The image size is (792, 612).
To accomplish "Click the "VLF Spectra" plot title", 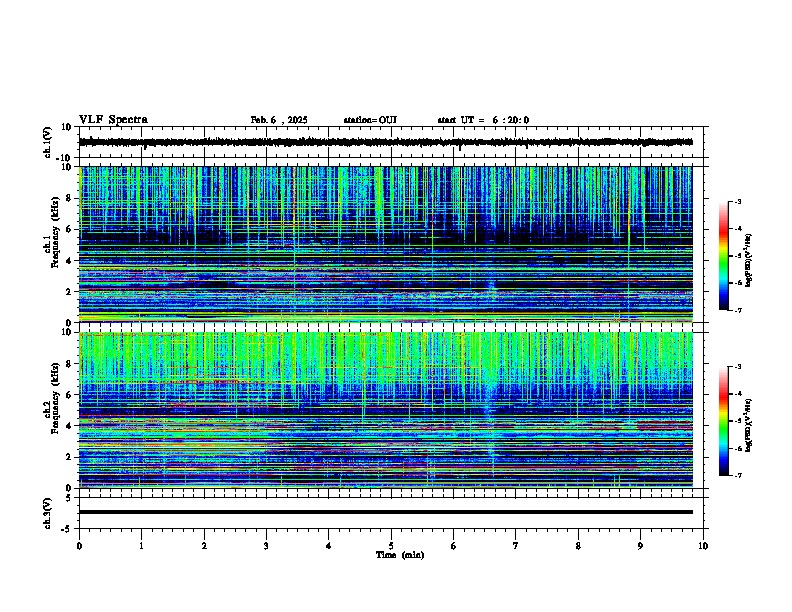I will click(113, 120).
